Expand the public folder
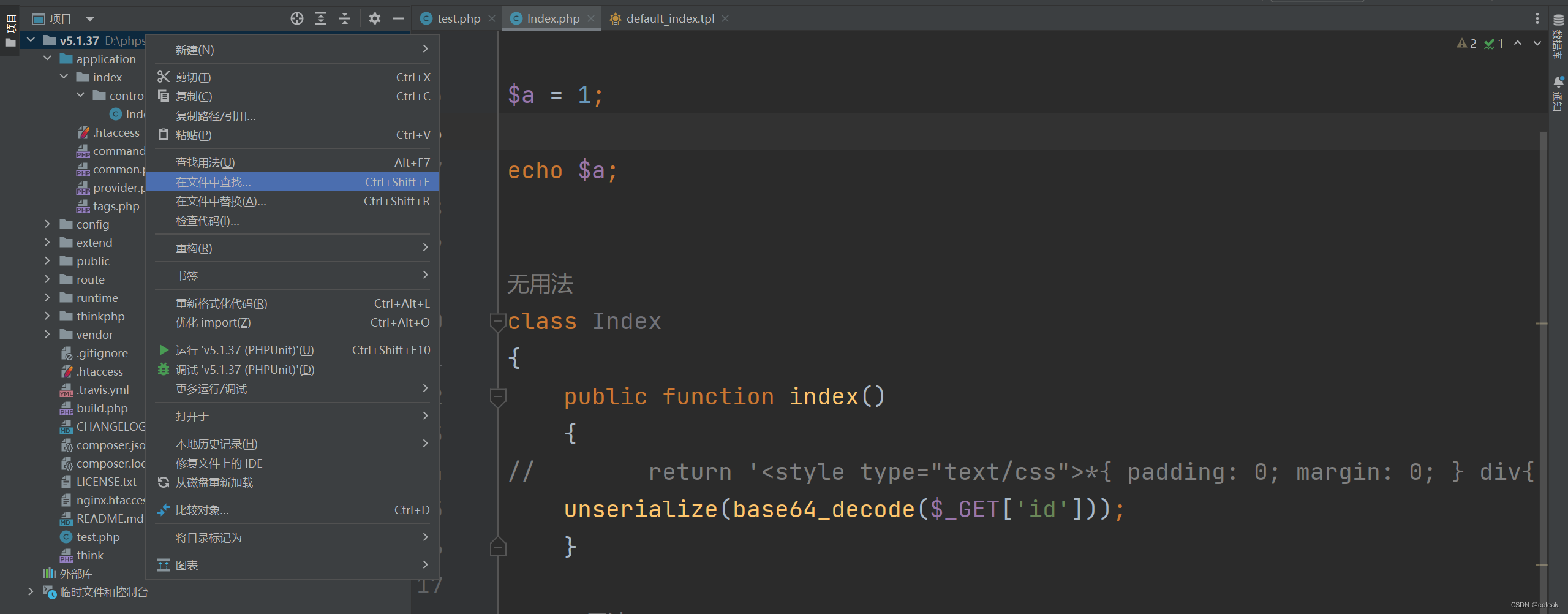The image size is (1568, 614). pyautogui.click(x=47, y=261)
